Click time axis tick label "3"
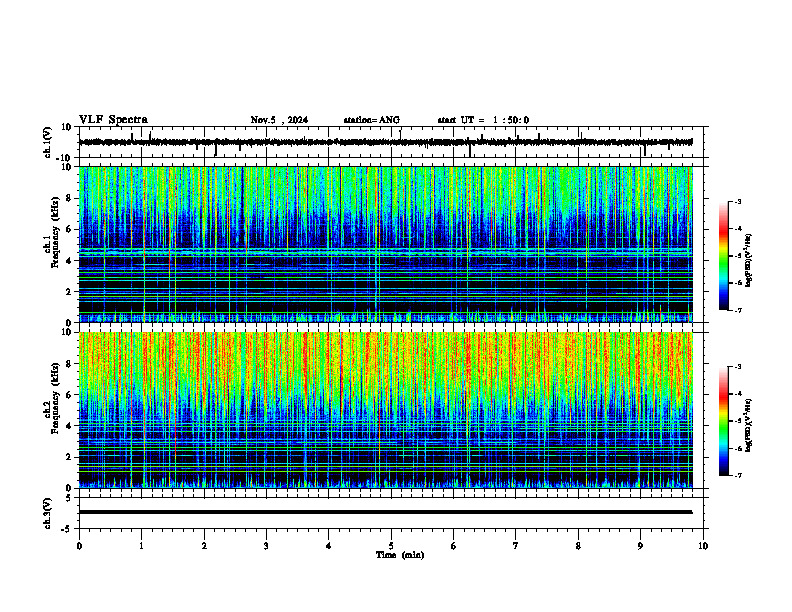The image size is (792, 612). [266, 546]
